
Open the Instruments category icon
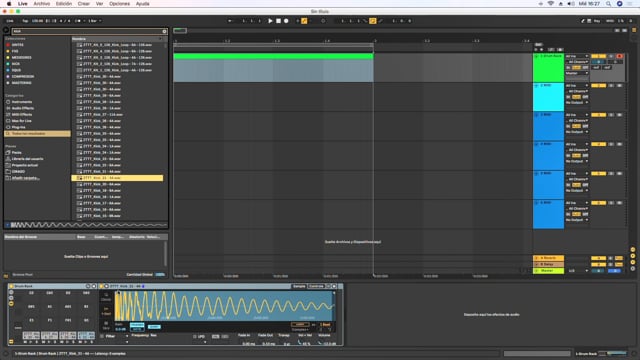[x=8, y=102]
